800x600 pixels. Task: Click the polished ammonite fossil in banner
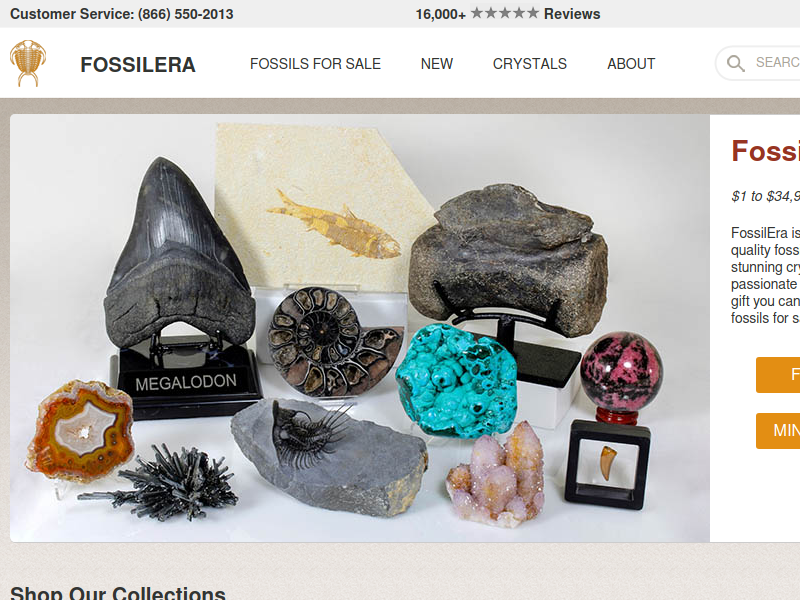(x=336, y=341)
